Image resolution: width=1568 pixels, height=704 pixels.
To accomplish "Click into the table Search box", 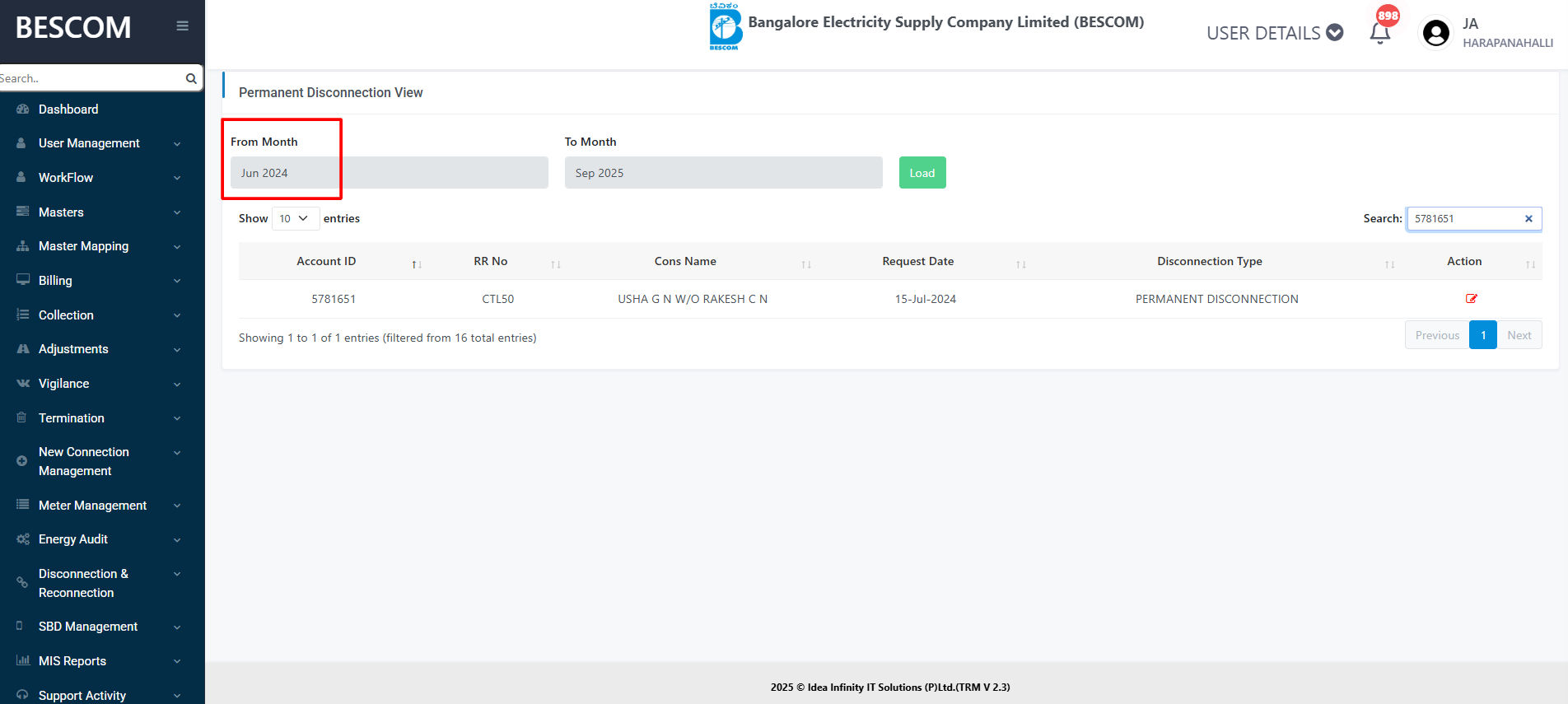I will 1474,218.
